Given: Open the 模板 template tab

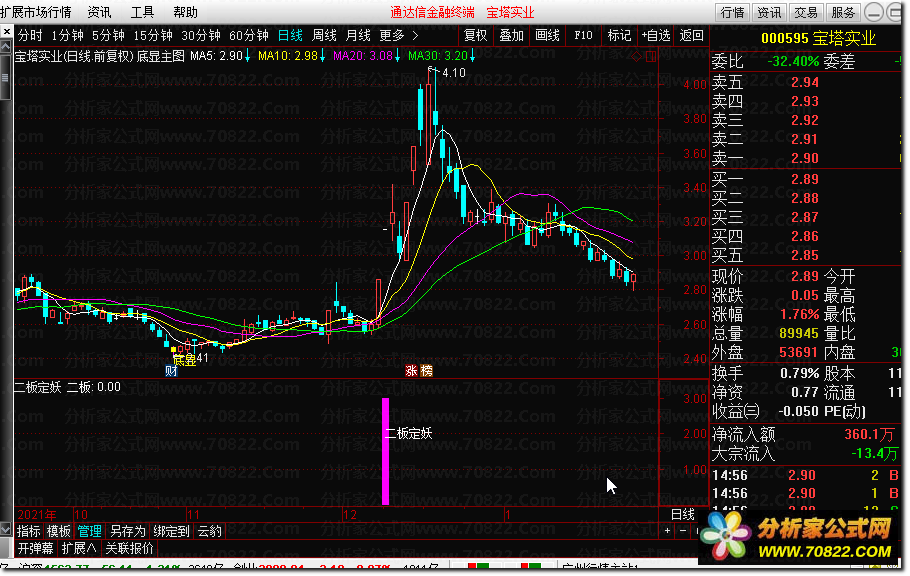Looking at the screenshot, I should pyautogui.click(x=59, y=531).
